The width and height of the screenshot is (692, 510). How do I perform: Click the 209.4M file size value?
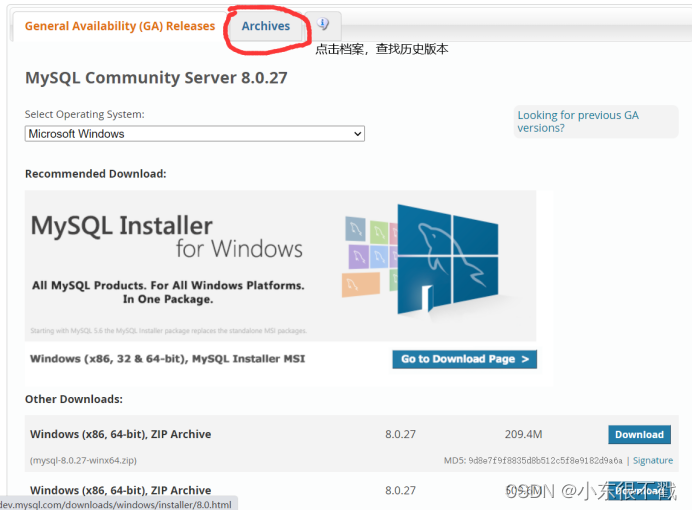[x=523, y=435]
